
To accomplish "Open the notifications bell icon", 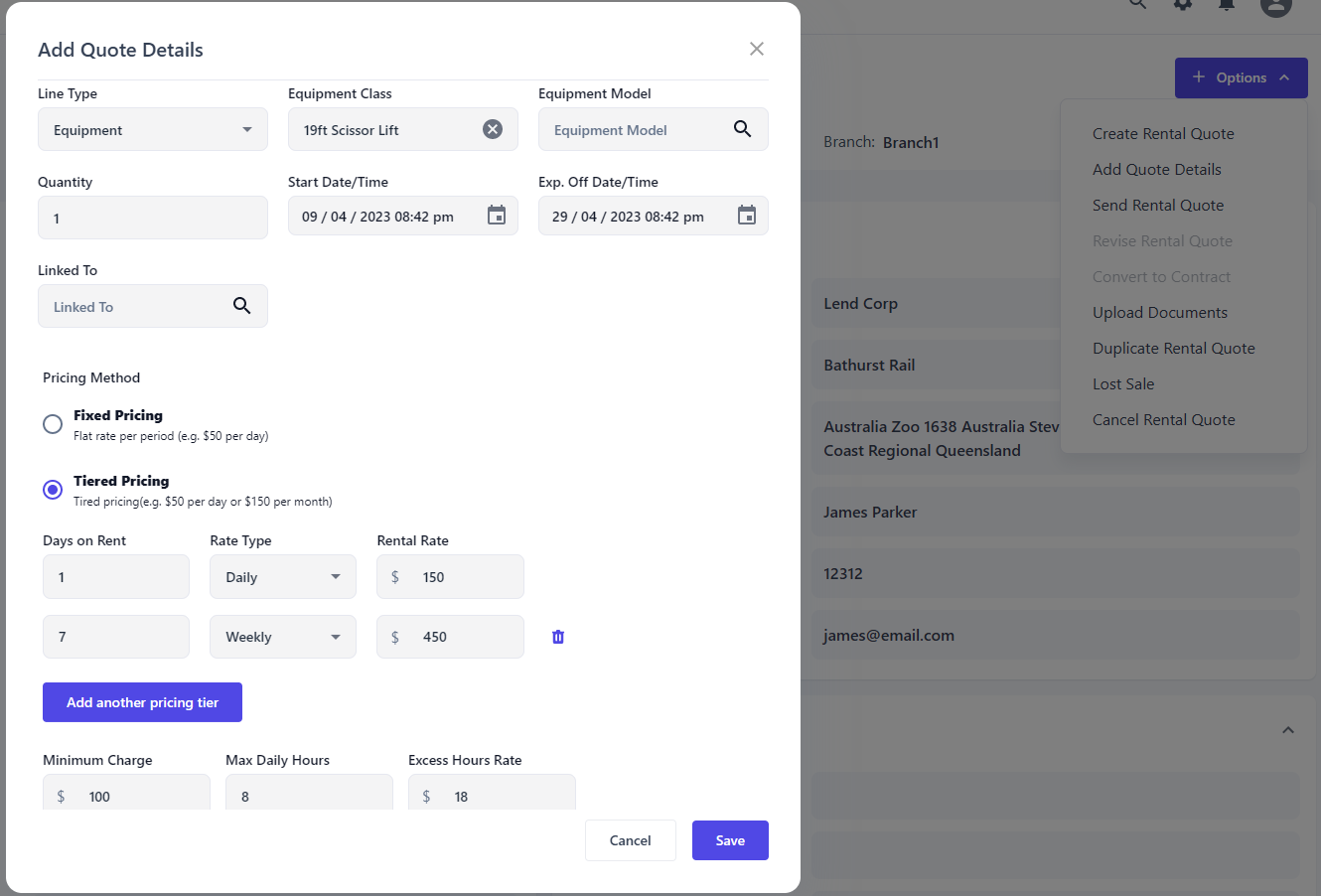I will coord(1227,5).
